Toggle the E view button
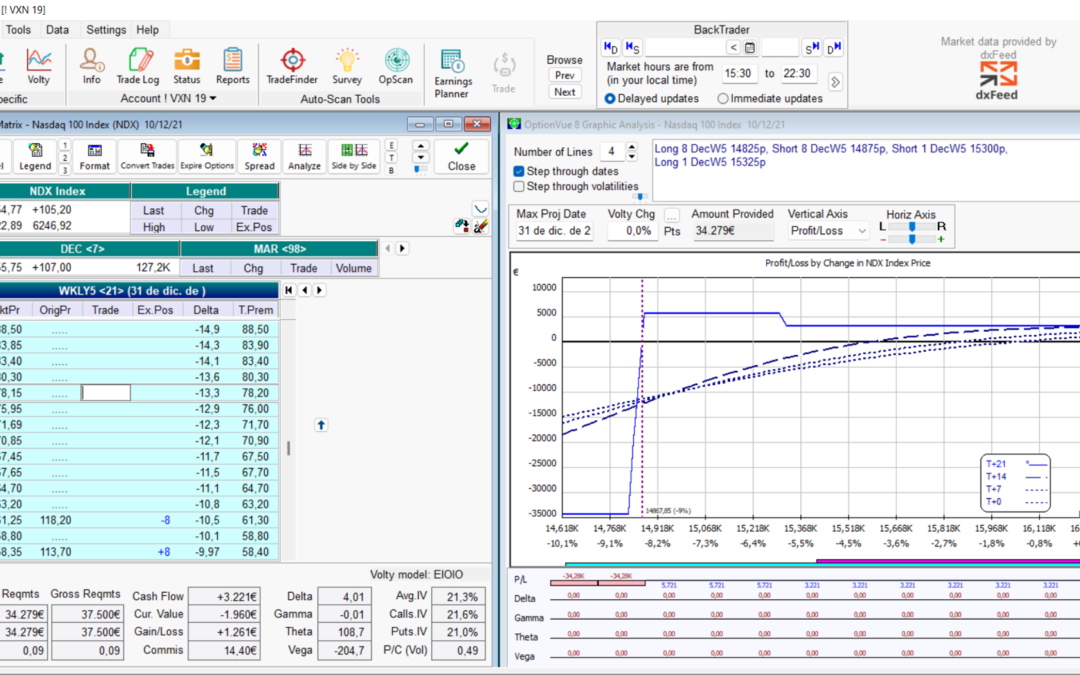Viewport: 1080px width, 675px height. pos(391,145)
